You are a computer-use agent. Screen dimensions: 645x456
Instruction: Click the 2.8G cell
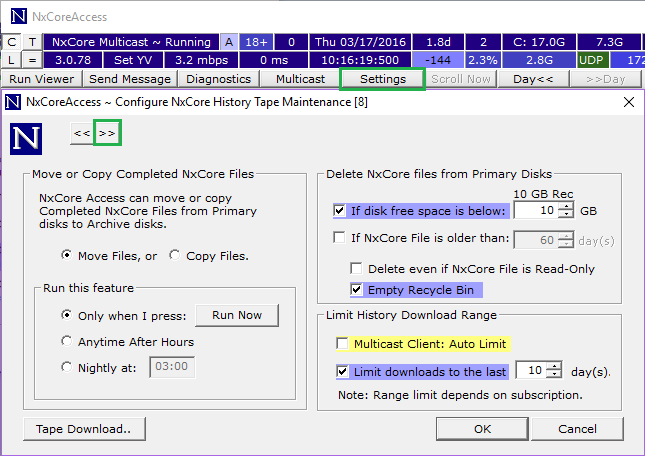(539, 60)
